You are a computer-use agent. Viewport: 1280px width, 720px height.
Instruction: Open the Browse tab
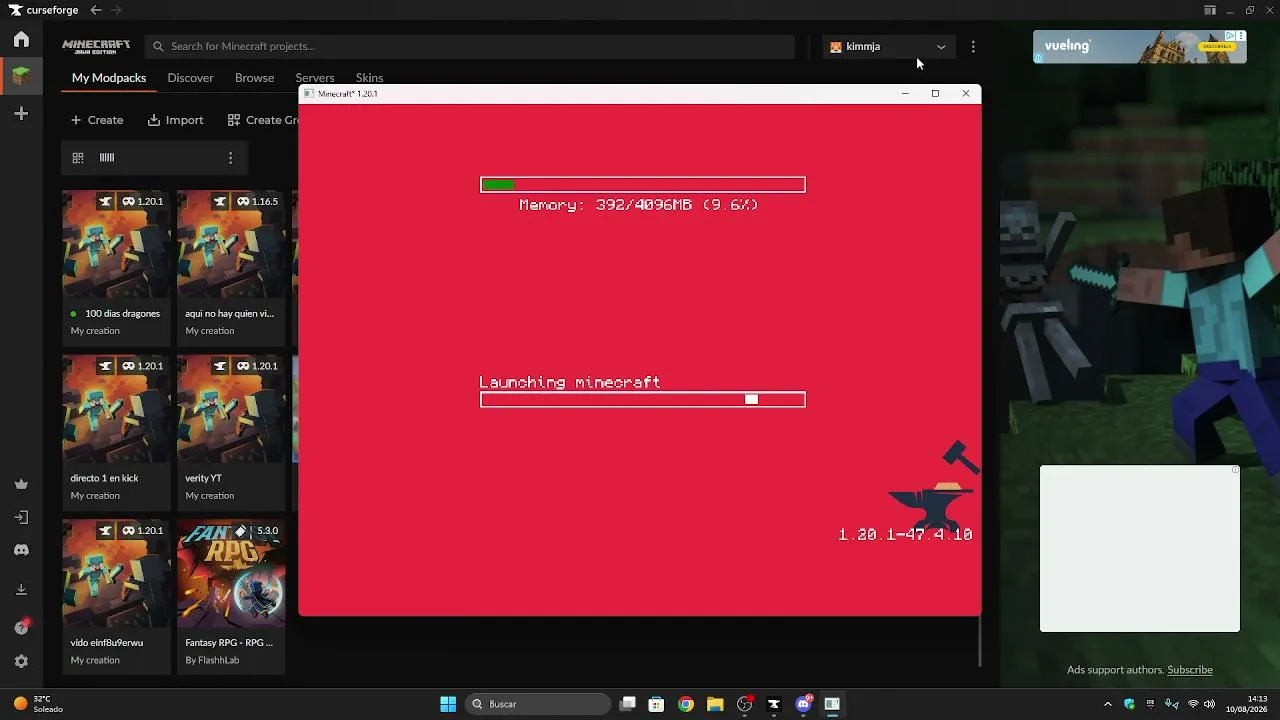coord(254,78)
